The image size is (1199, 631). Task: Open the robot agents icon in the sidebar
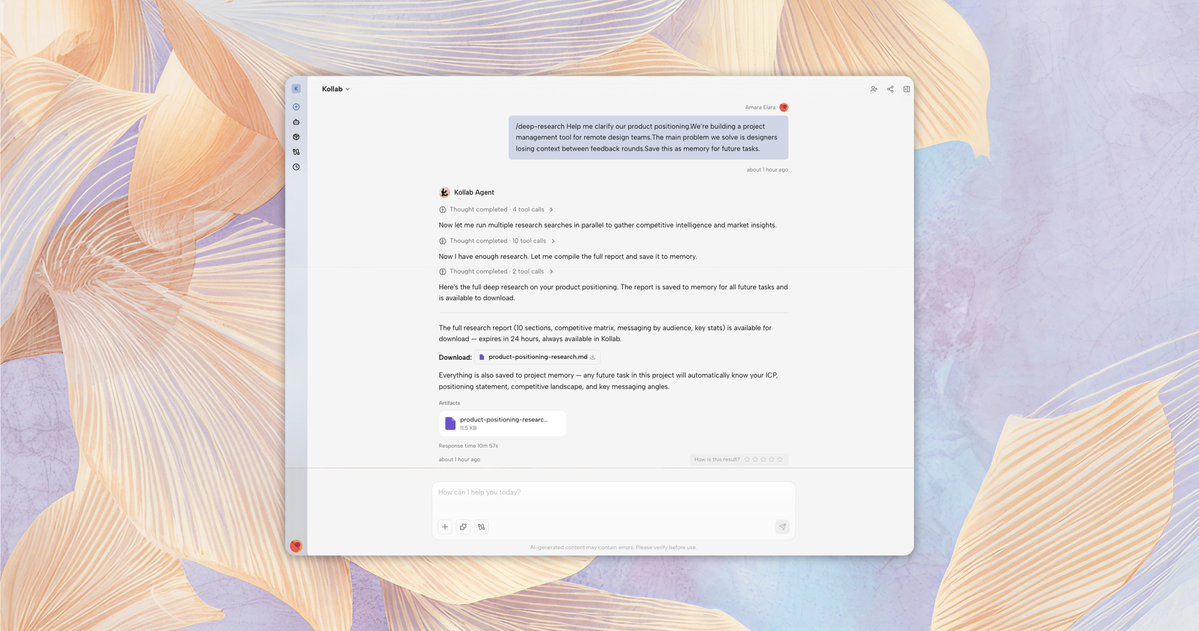[x=296, y=122]
